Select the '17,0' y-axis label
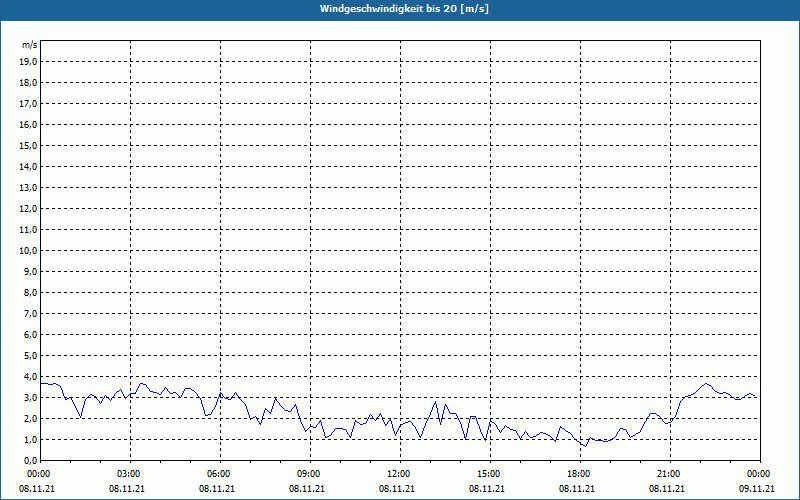 tap(28, 104)
